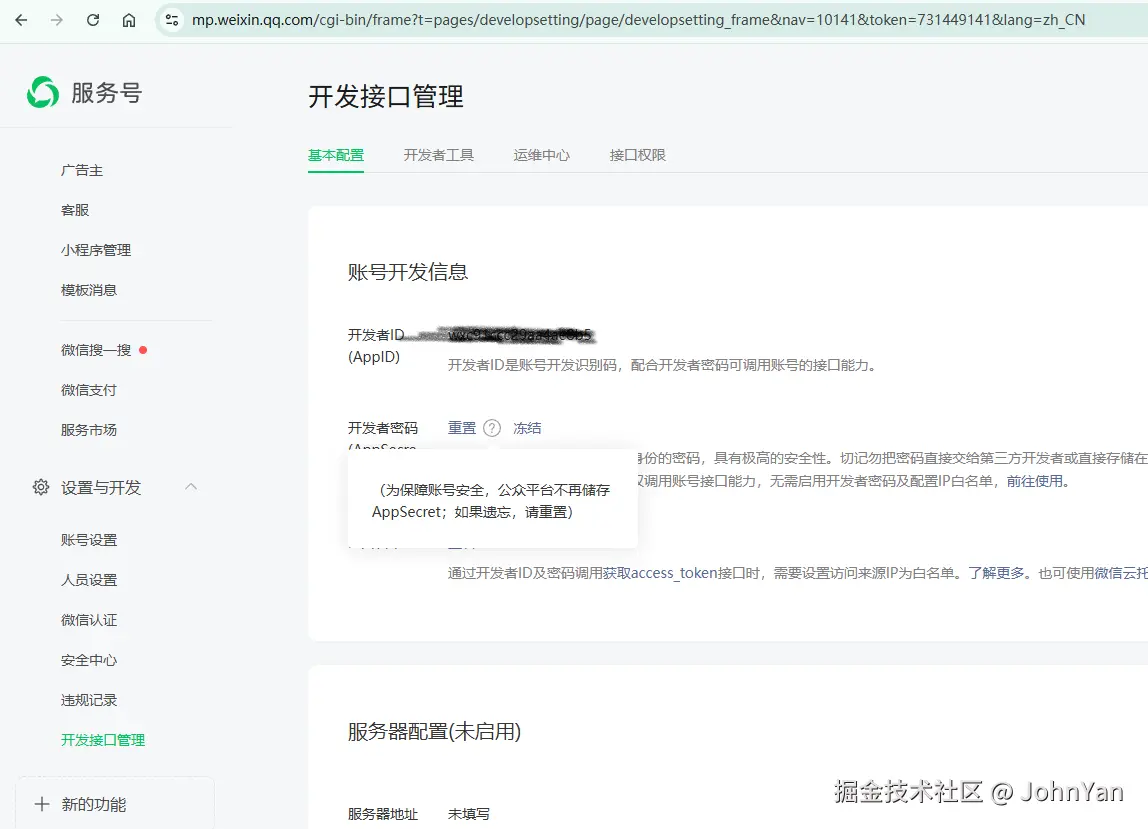Open 微信搜一搜 in the sidebar
This screenshot has width=1148, height=829.
pos(96,350)
